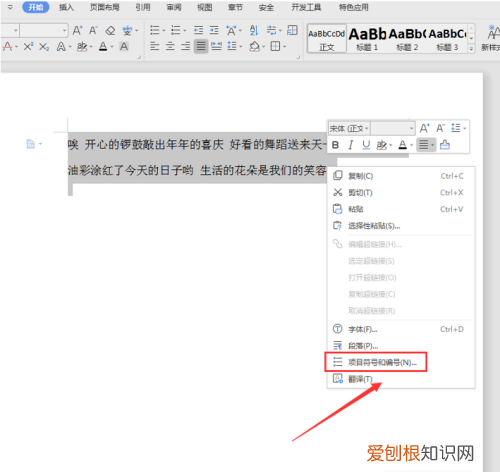Screen dimensions: 500x472
Task: Open ribbon font size dropdown
Action: [64, 31]
